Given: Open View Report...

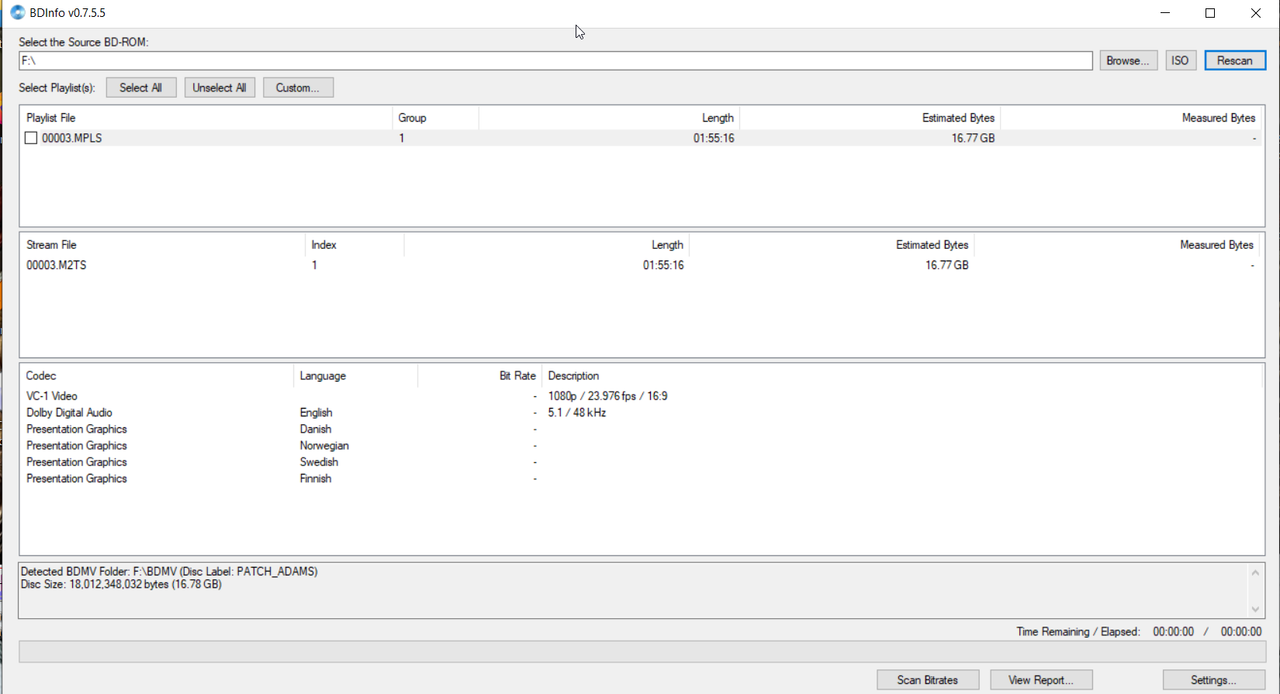Looking at the screenshot, I should [1041, 680].
